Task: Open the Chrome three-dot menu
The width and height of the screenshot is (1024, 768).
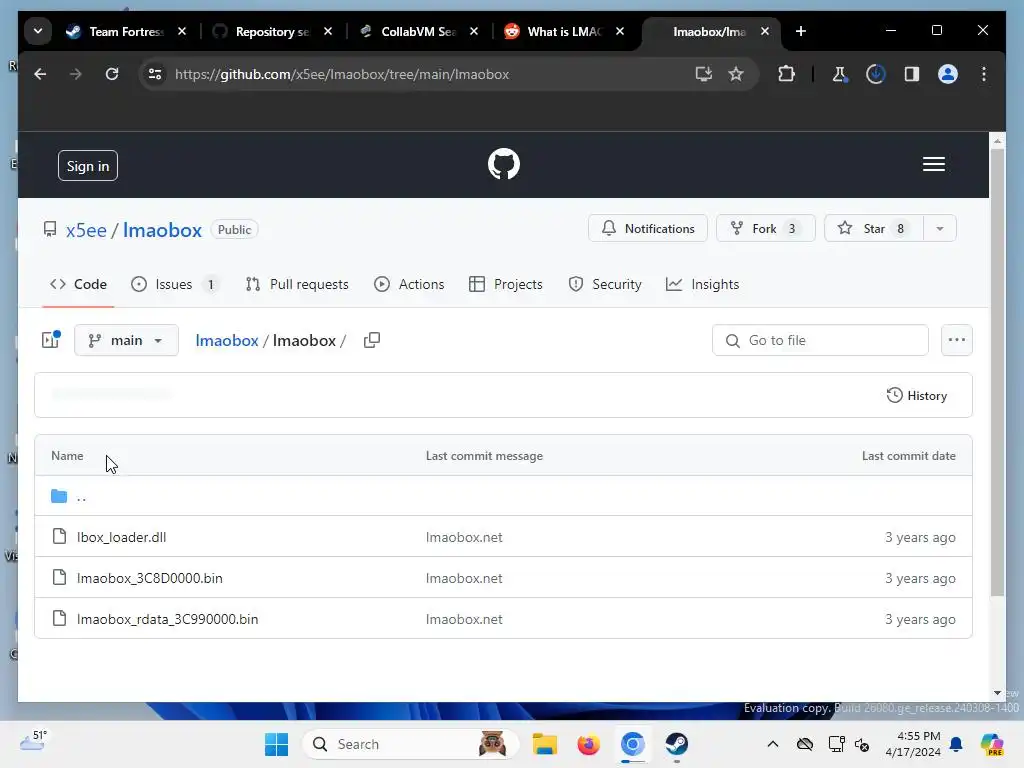Action: (984, 74)
